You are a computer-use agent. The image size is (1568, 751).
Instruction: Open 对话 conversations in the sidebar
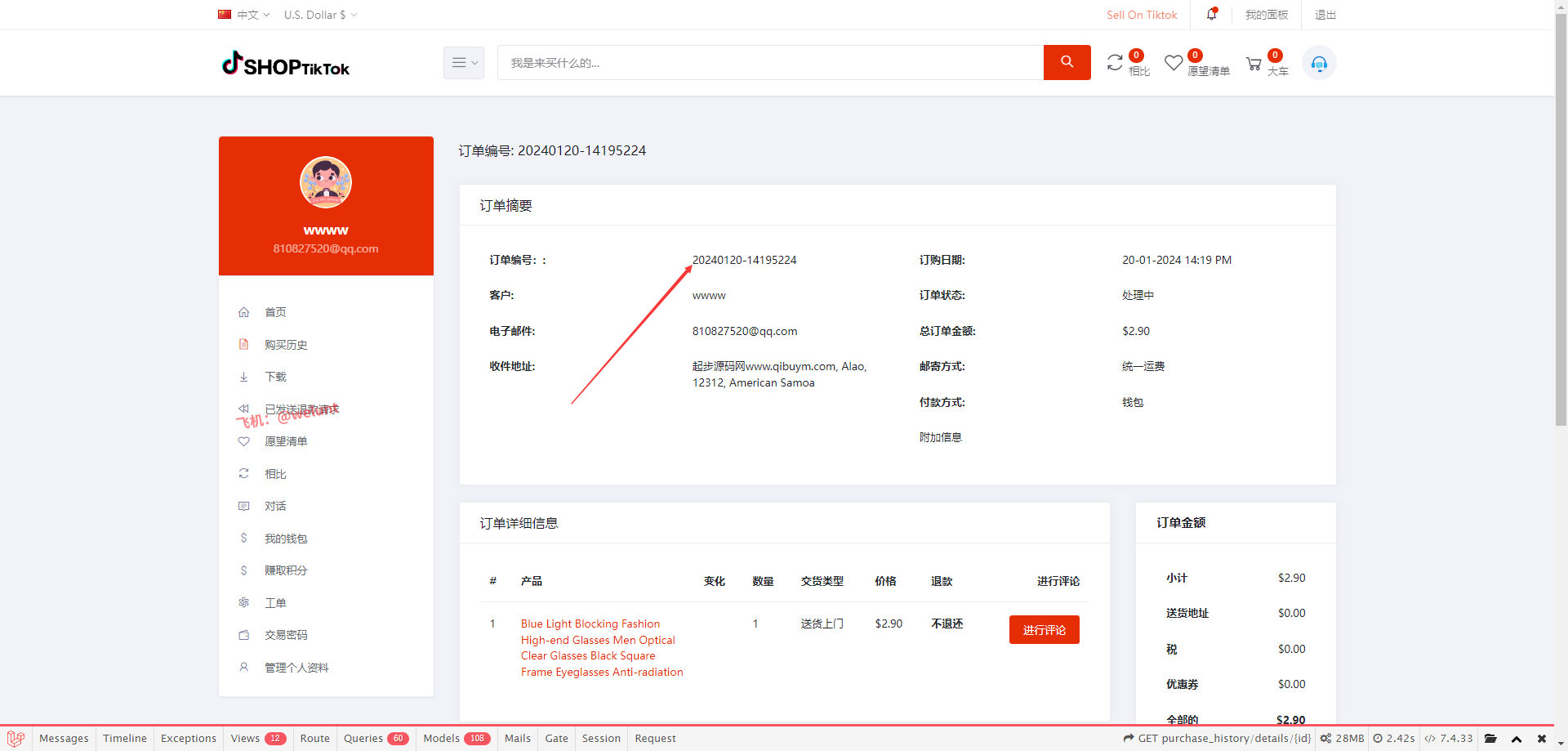coord(275,507)
